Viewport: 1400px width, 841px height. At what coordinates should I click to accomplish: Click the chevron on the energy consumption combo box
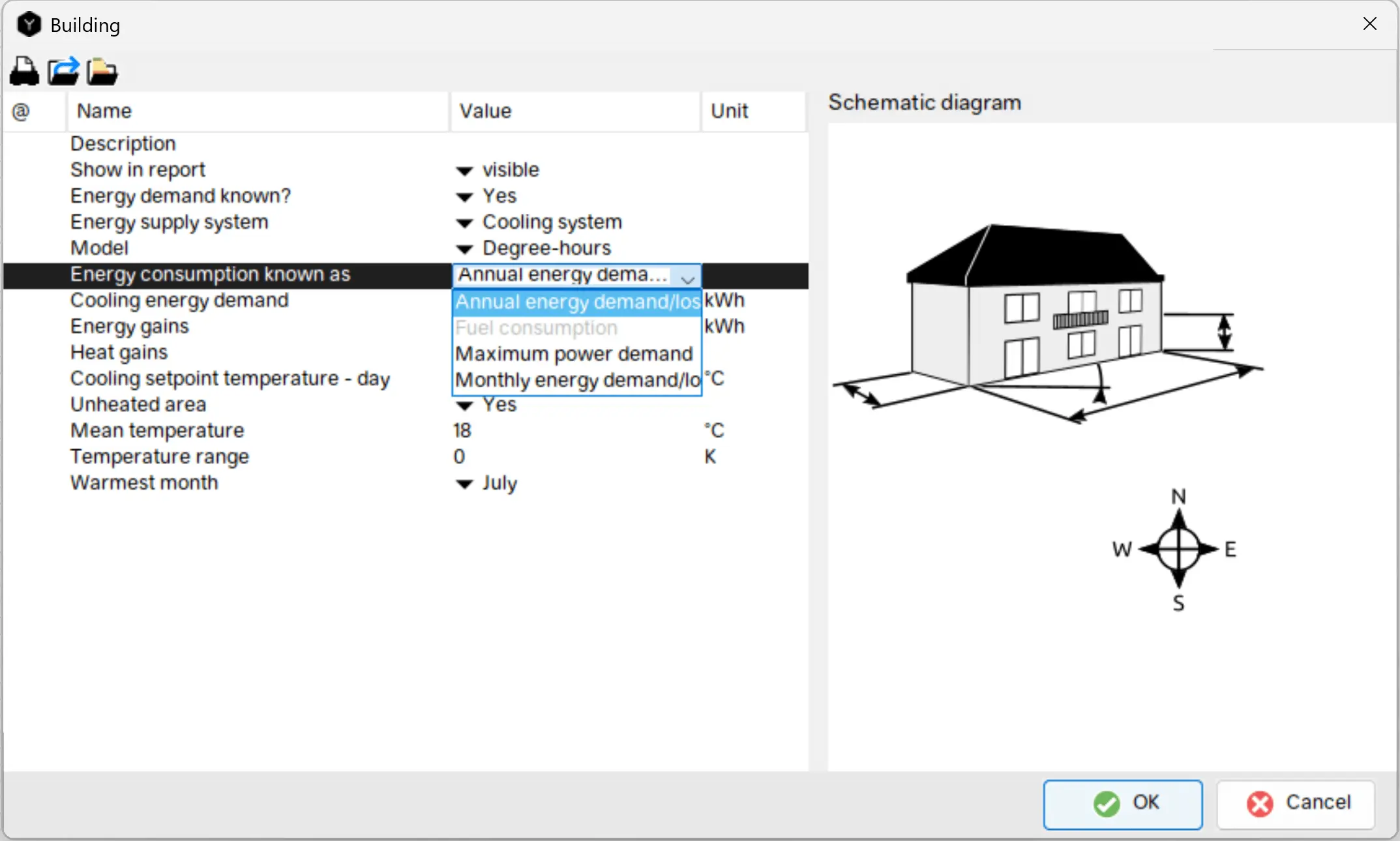pos(687,280)
